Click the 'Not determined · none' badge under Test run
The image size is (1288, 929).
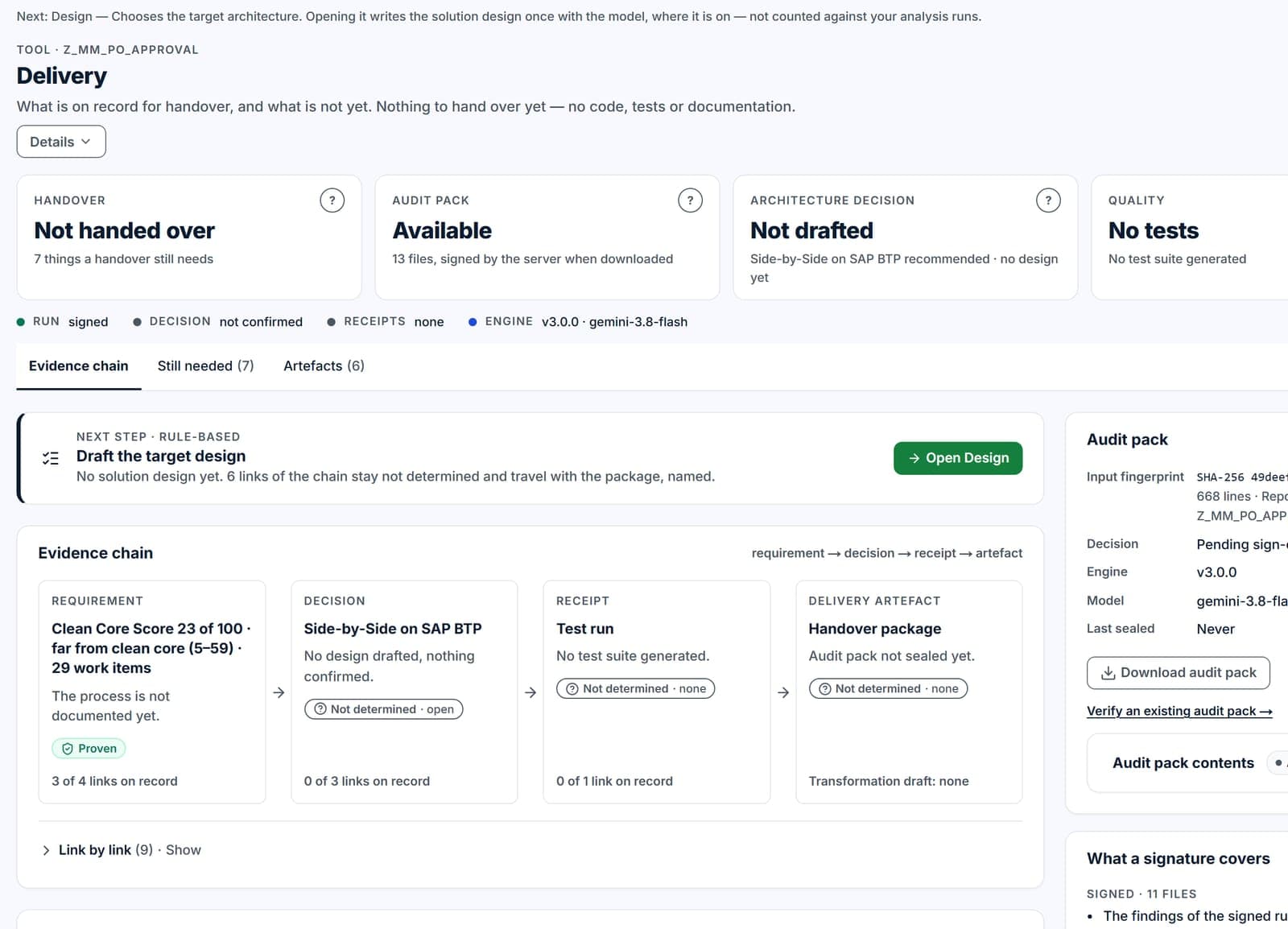636,689
